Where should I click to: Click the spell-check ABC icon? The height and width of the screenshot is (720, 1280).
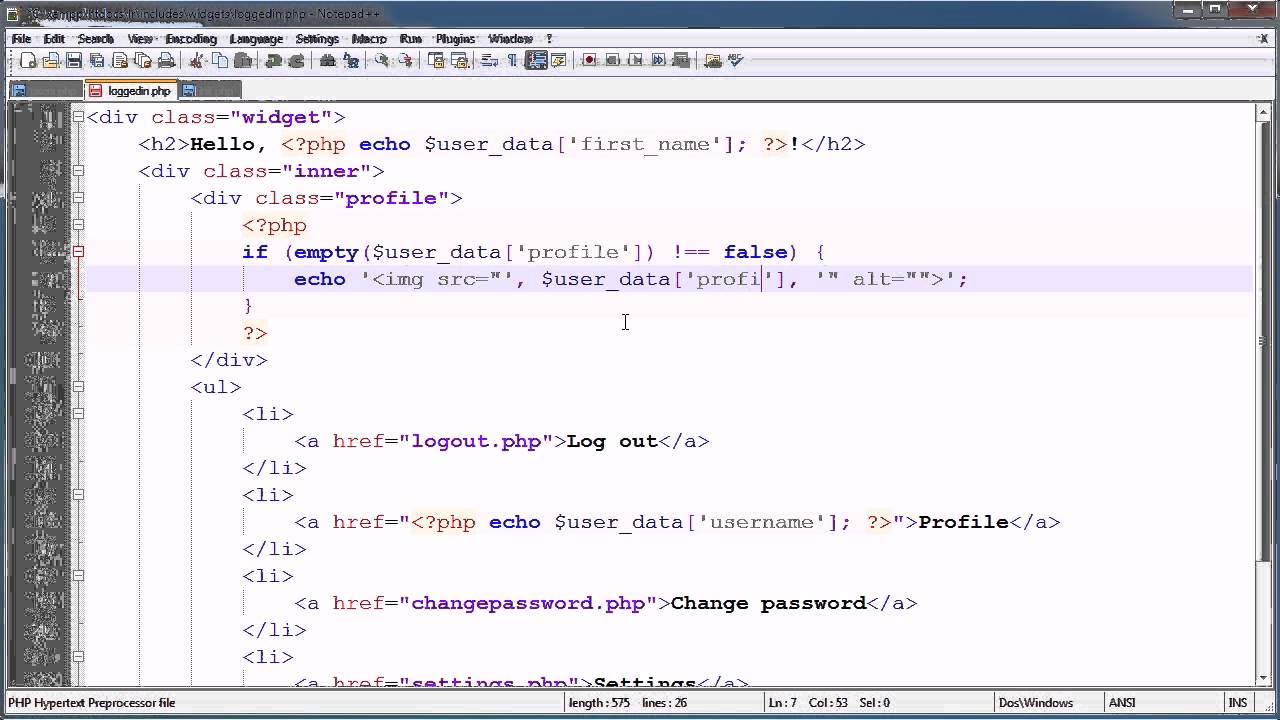736,61
